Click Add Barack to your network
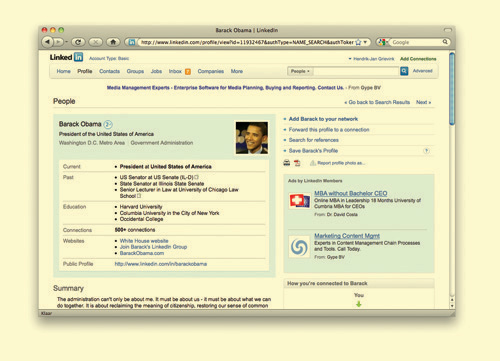Viewport: 500px width, 361px height. tap(323, 119)
